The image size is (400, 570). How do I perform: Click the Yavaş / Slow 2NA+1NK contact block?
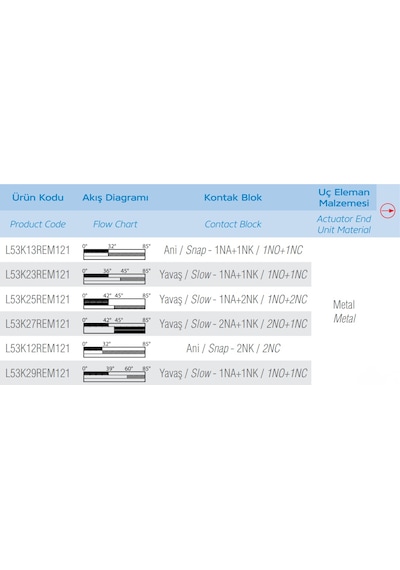(x=233, y=324)
